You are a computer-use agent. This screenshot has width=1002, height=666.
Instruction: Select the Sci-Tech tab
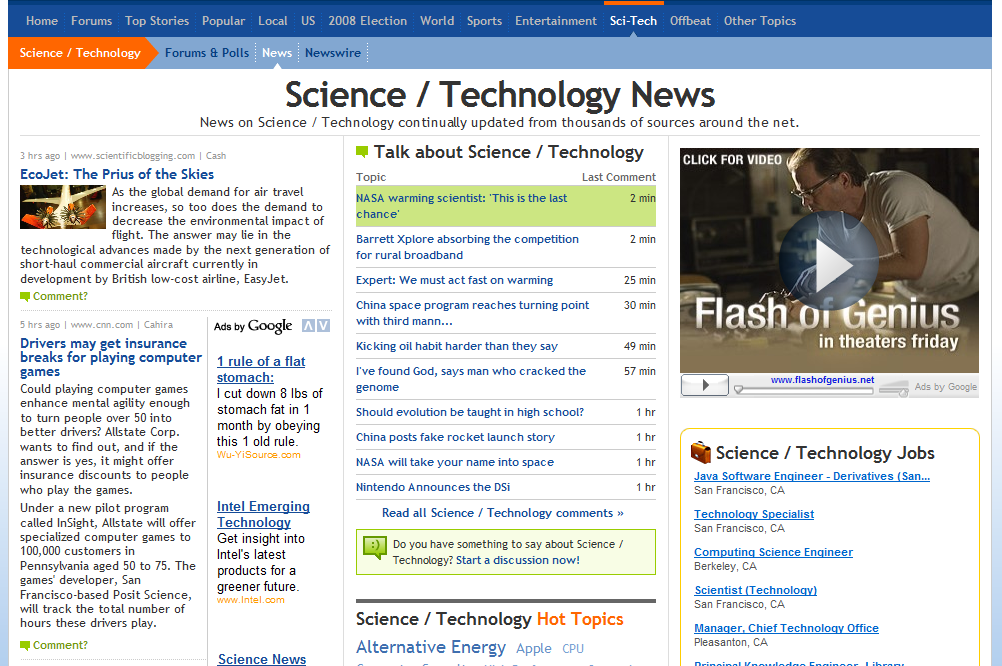(x=633, y=21)
